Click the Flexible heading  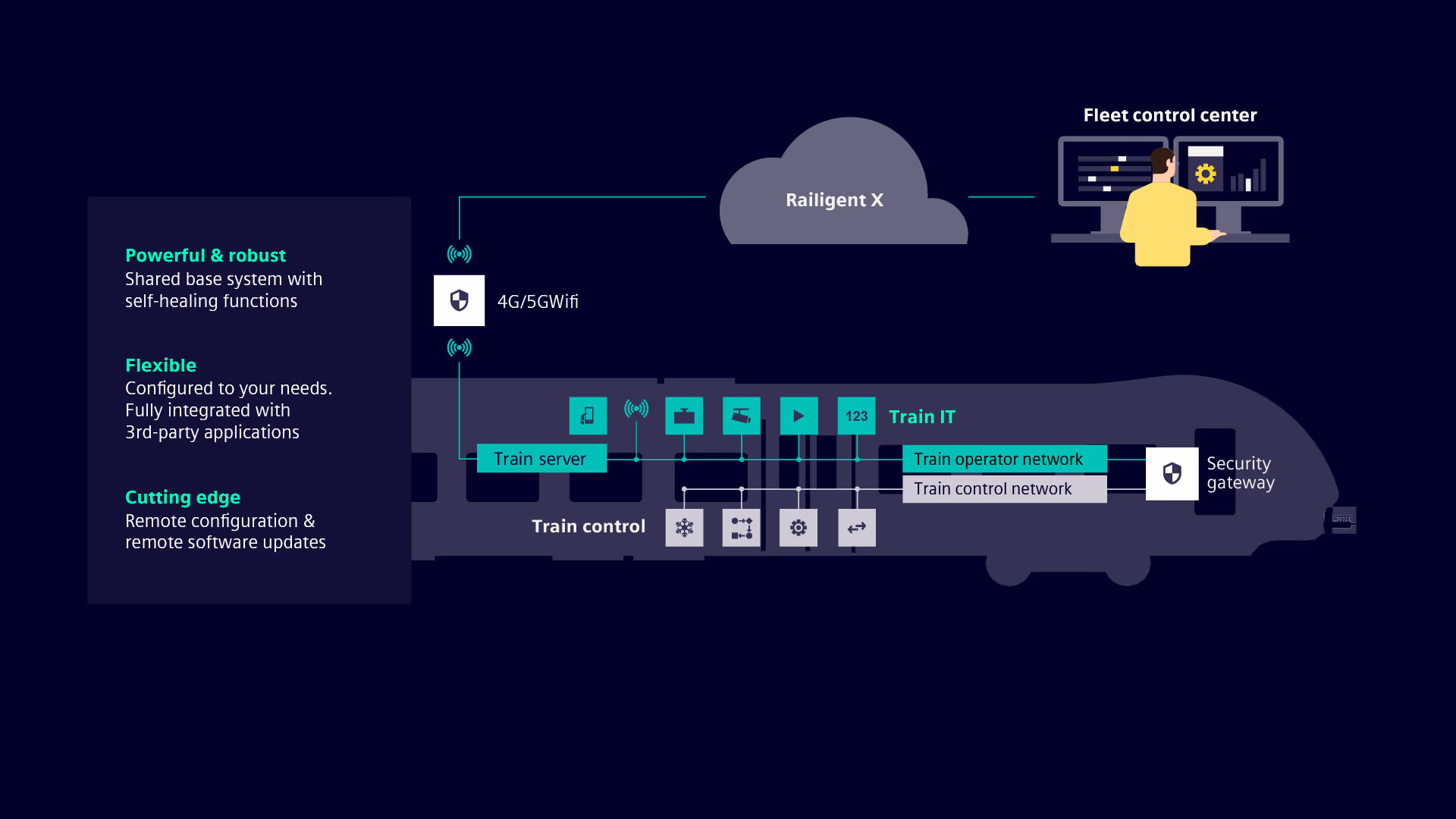coord(161,366)
